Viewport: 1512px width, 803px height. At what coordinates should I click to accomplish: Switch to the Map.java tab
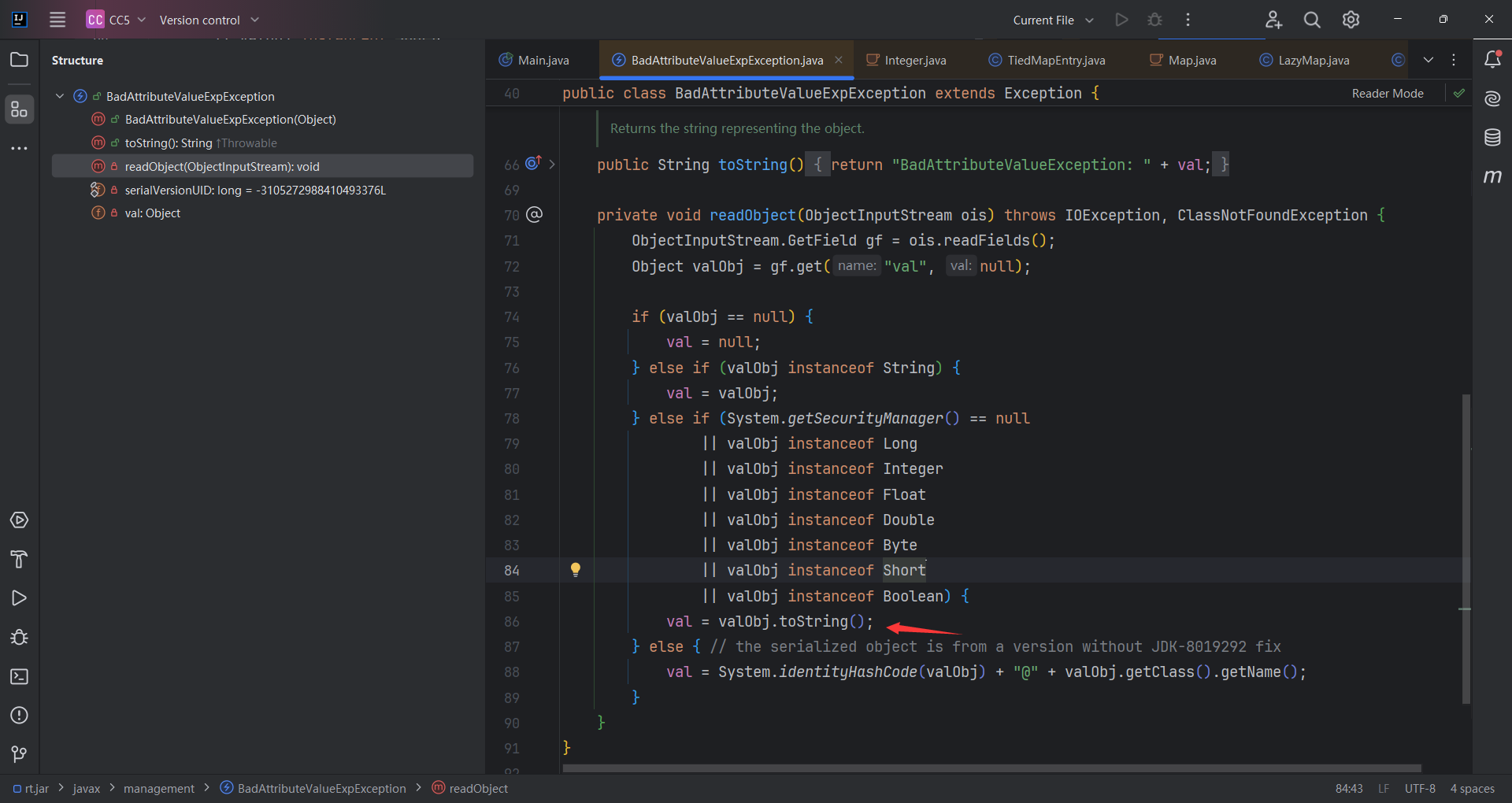click(1183, 60)
